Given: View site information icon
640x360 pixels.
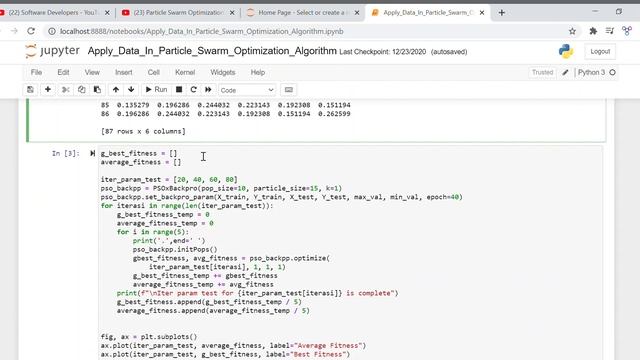Looking at the screenshot, I should pyautogui.click(x=52, y=31).
